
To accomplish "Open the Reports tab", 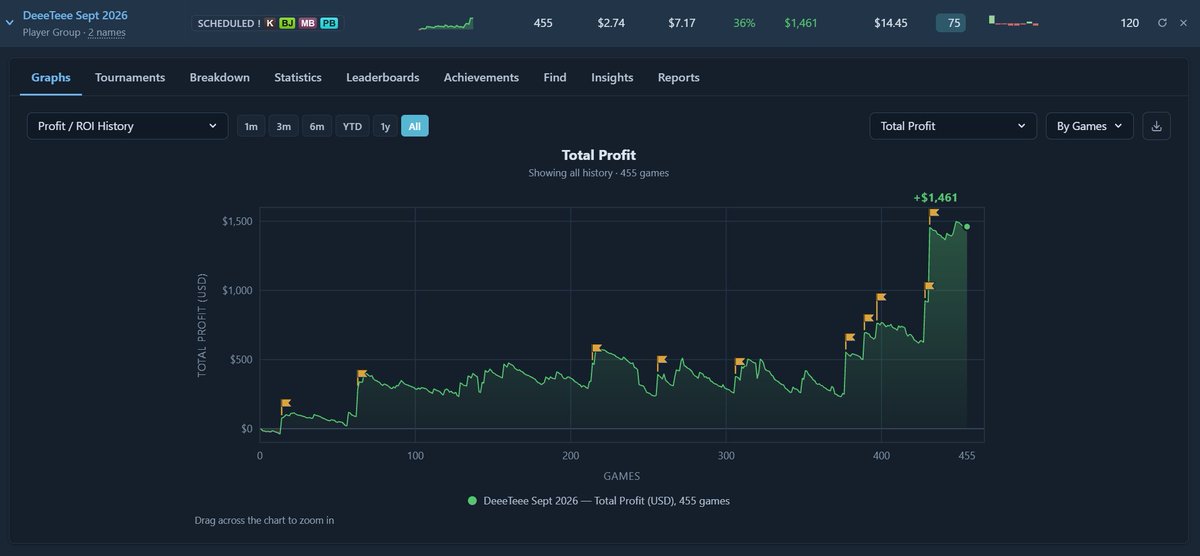I will [679, 77].
